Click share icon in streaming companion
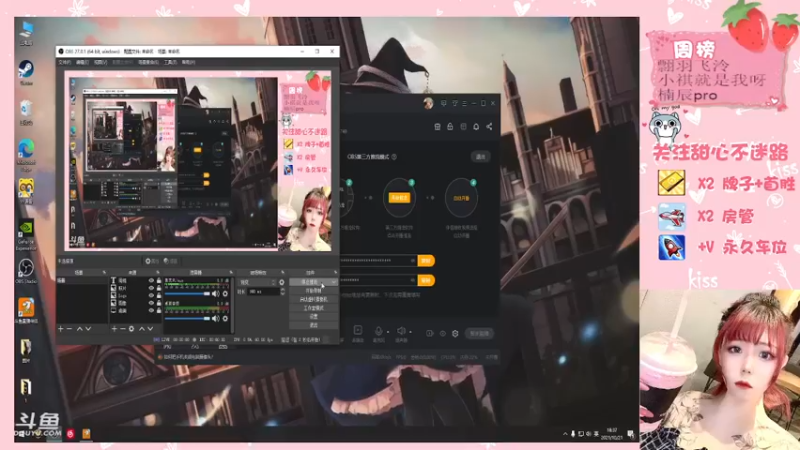Viewport: 800px width, 450px height. [x=489, y=127]
